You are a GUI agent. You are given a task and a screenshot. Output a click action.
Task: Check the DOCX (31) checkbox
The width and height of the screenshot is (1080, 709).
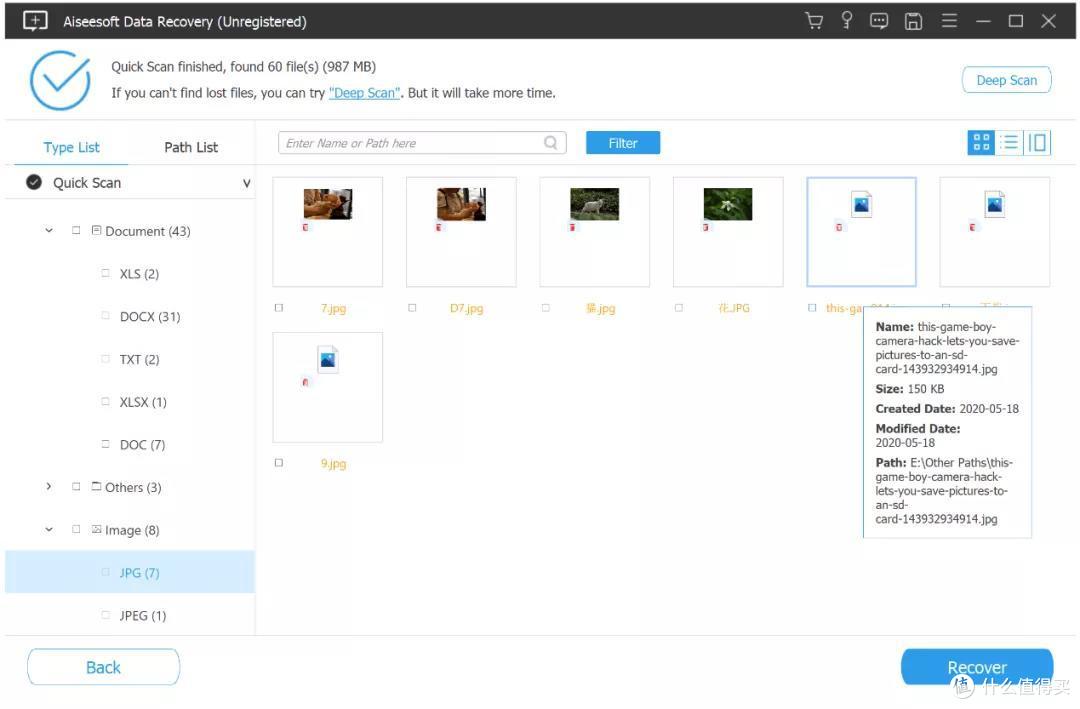coord(105,316)
